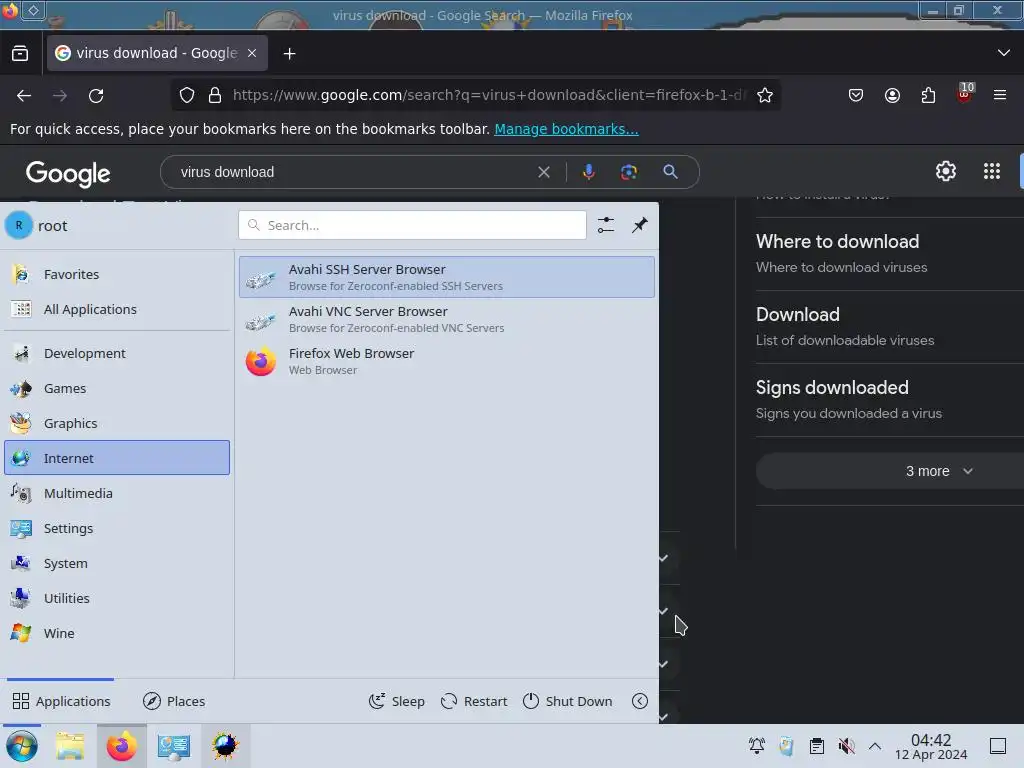
Task: Clear the Google search box with X
Action: click(x=543, y=172)
